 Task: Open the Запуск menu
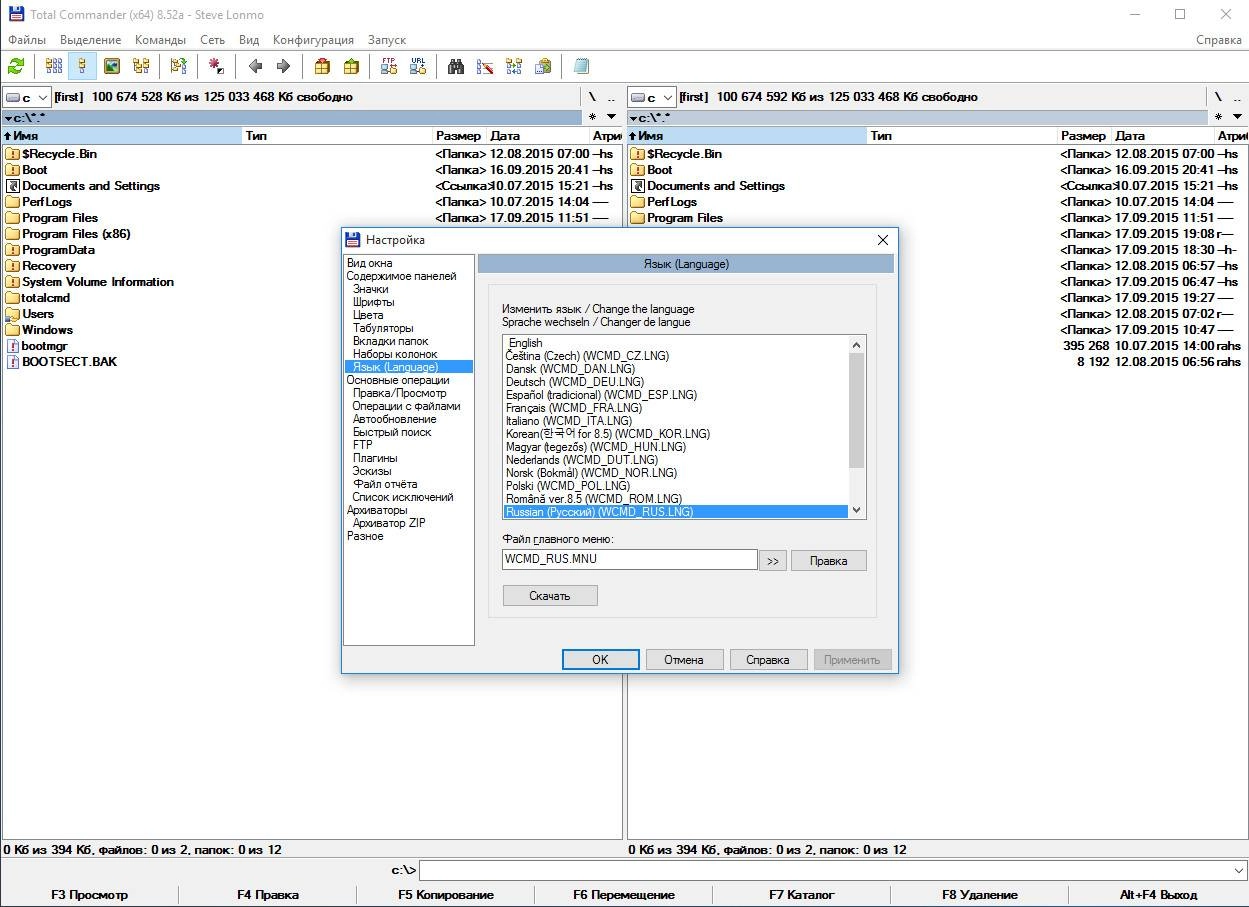[x=387, y=40]
